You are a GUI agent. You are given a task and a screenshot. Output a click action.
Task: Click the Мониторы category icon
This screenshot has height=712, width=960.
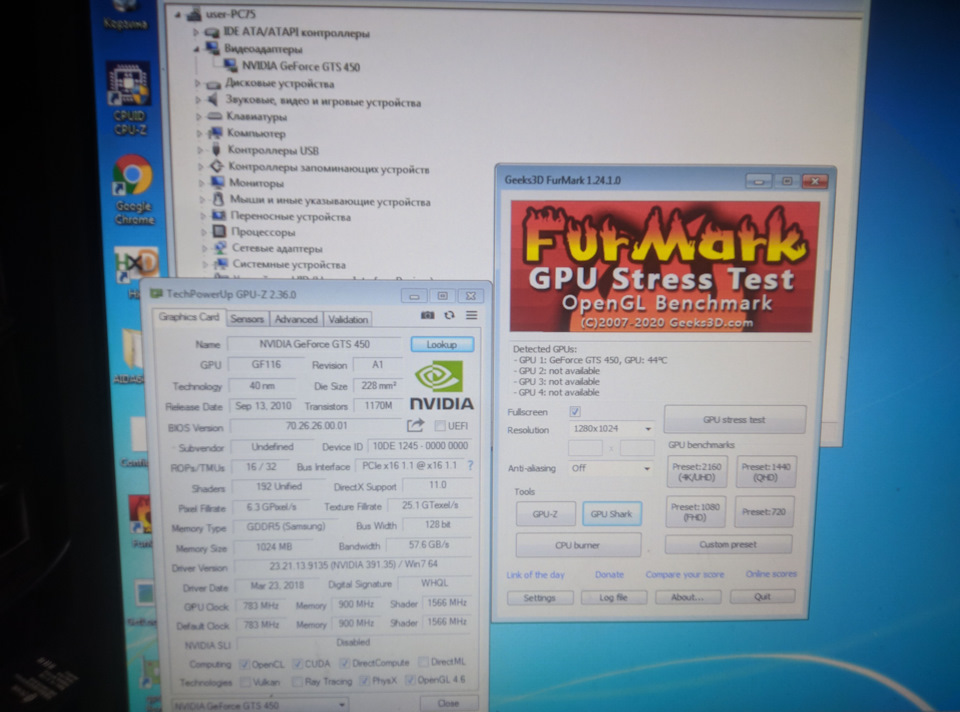click(x=217, y=182)
